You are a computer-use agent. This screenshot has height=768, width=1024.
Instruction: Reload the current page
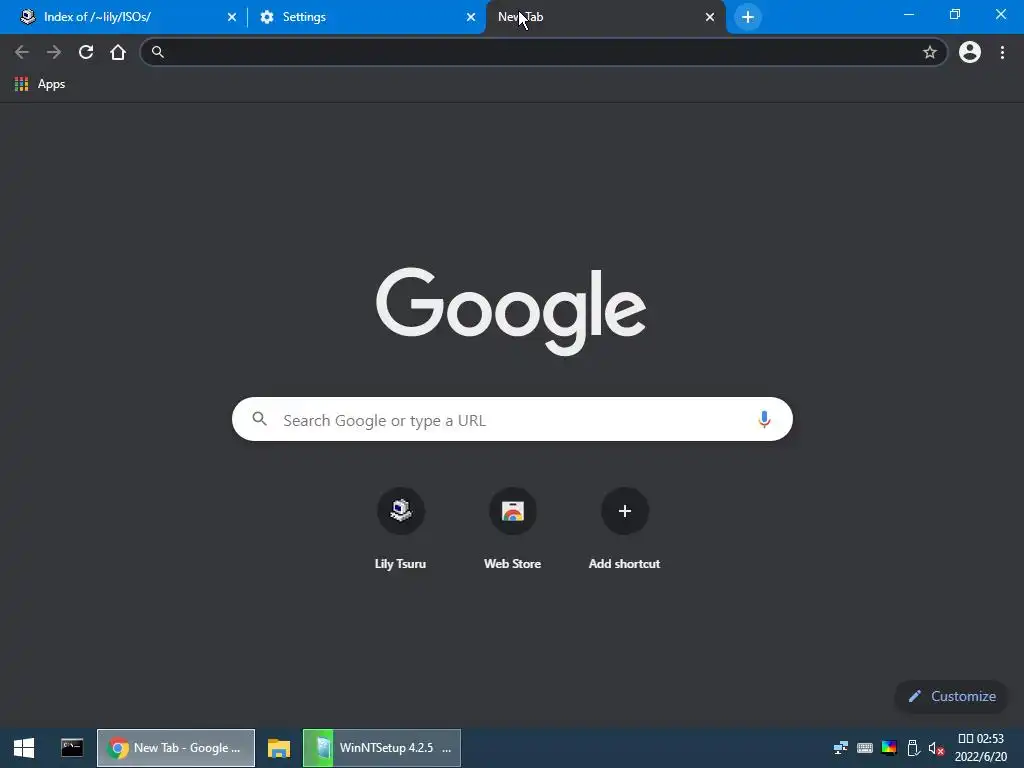86,52
